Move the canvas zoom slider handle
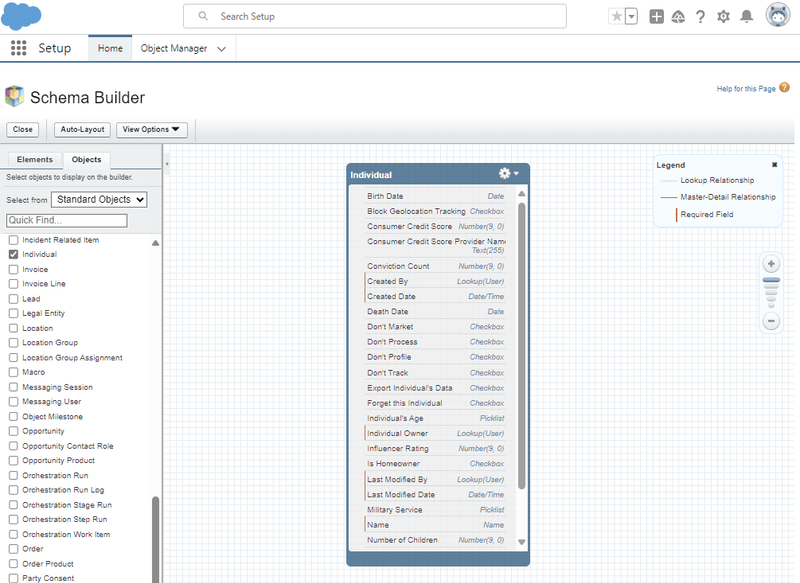Image resolution: width=800 pixels, height=583 pixels. (x=771, y=280)
